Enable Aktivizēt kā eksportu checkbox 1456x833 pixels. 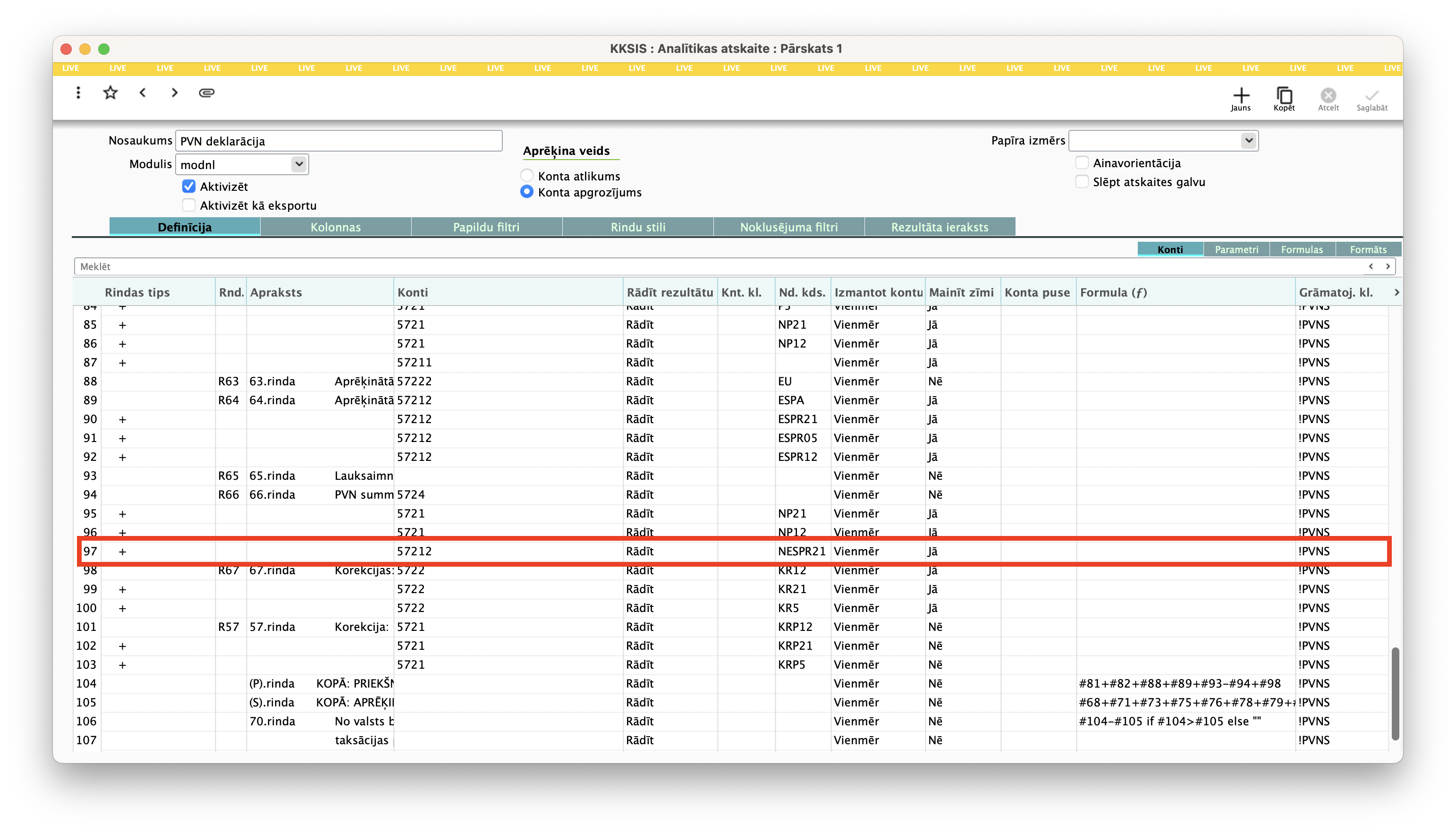[x=189, y=205]
